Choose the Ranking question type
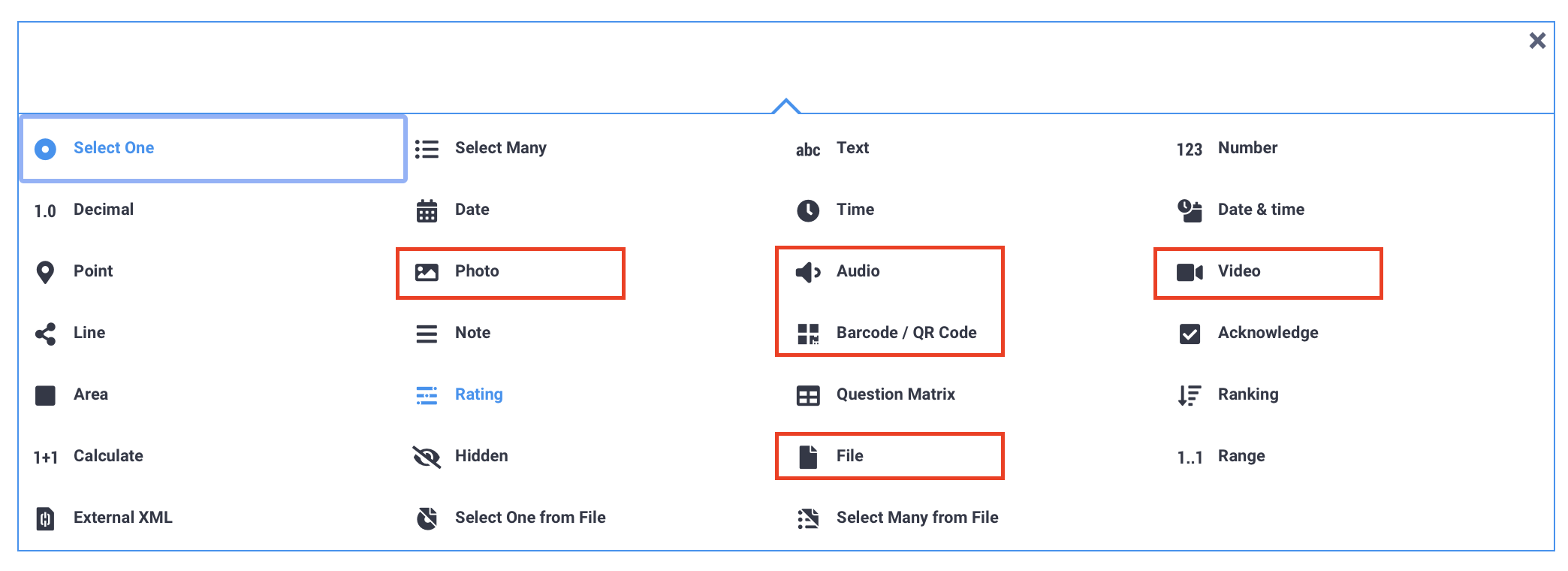The width and height of the screenshot is (1568, 571). (x=1249, y=394)
